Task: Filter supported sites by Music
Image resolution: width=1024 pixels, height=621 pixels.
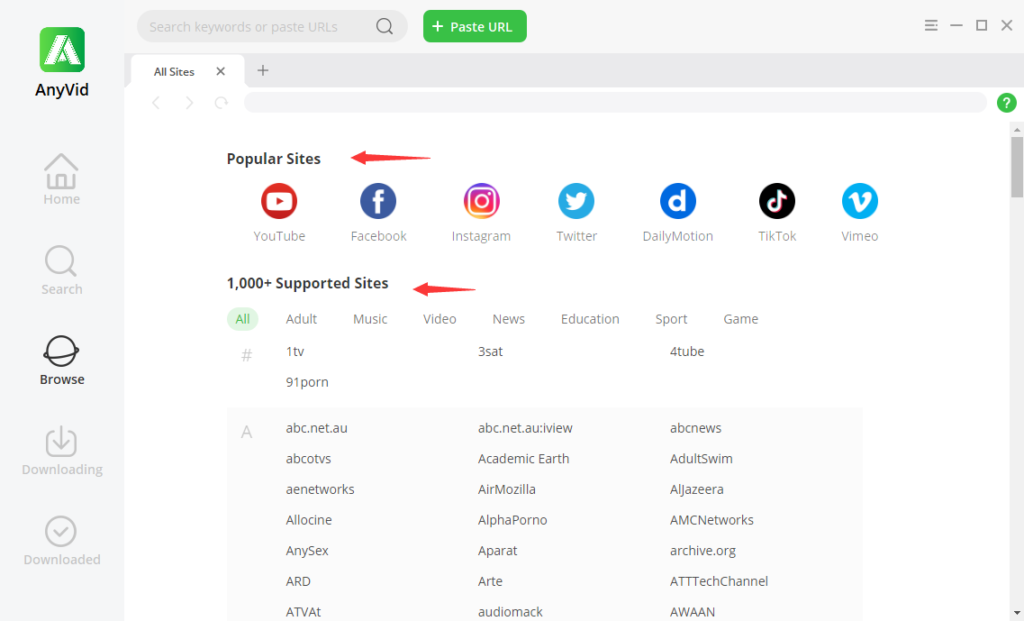Action: 370,319
